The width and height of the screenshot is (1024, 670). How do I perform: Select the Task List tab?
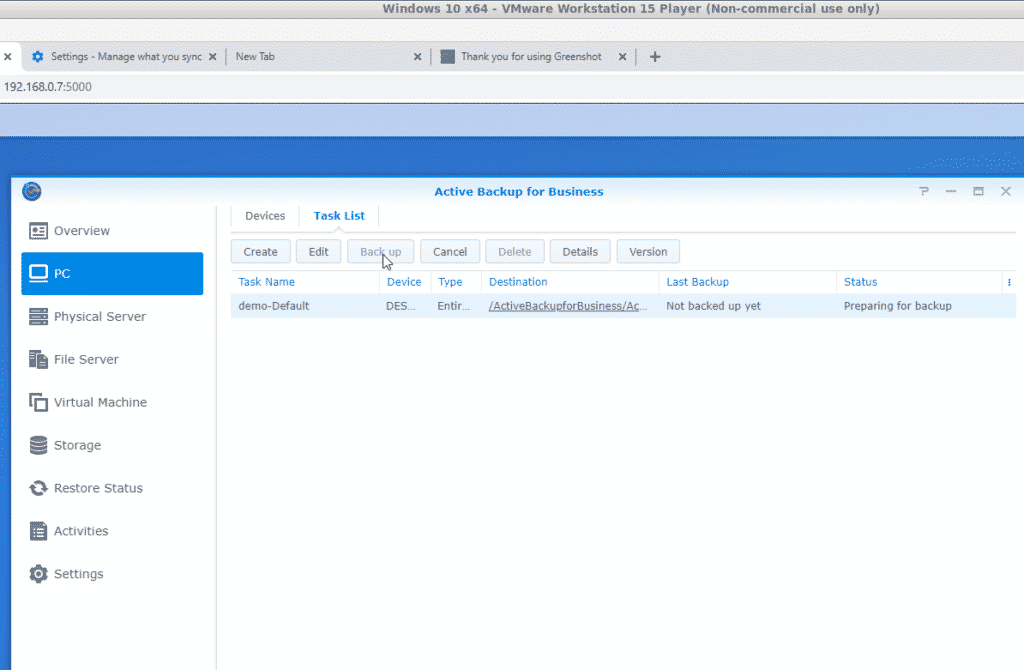point(339,216)
